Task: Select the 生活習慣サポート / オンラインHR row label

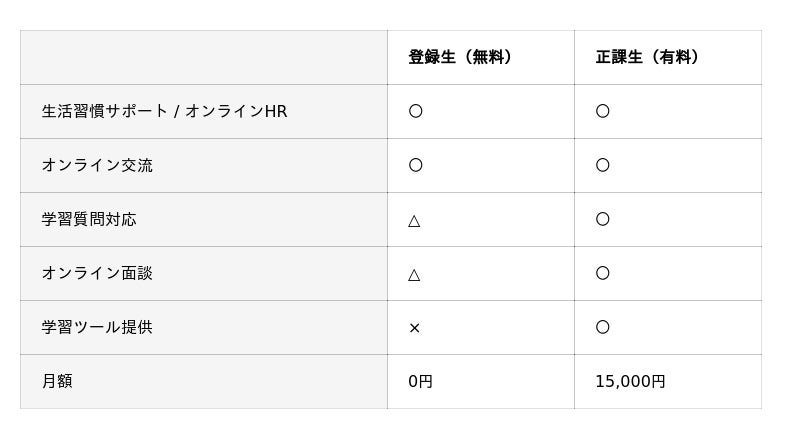Action: pyautogui.click(x=164, y=112)
